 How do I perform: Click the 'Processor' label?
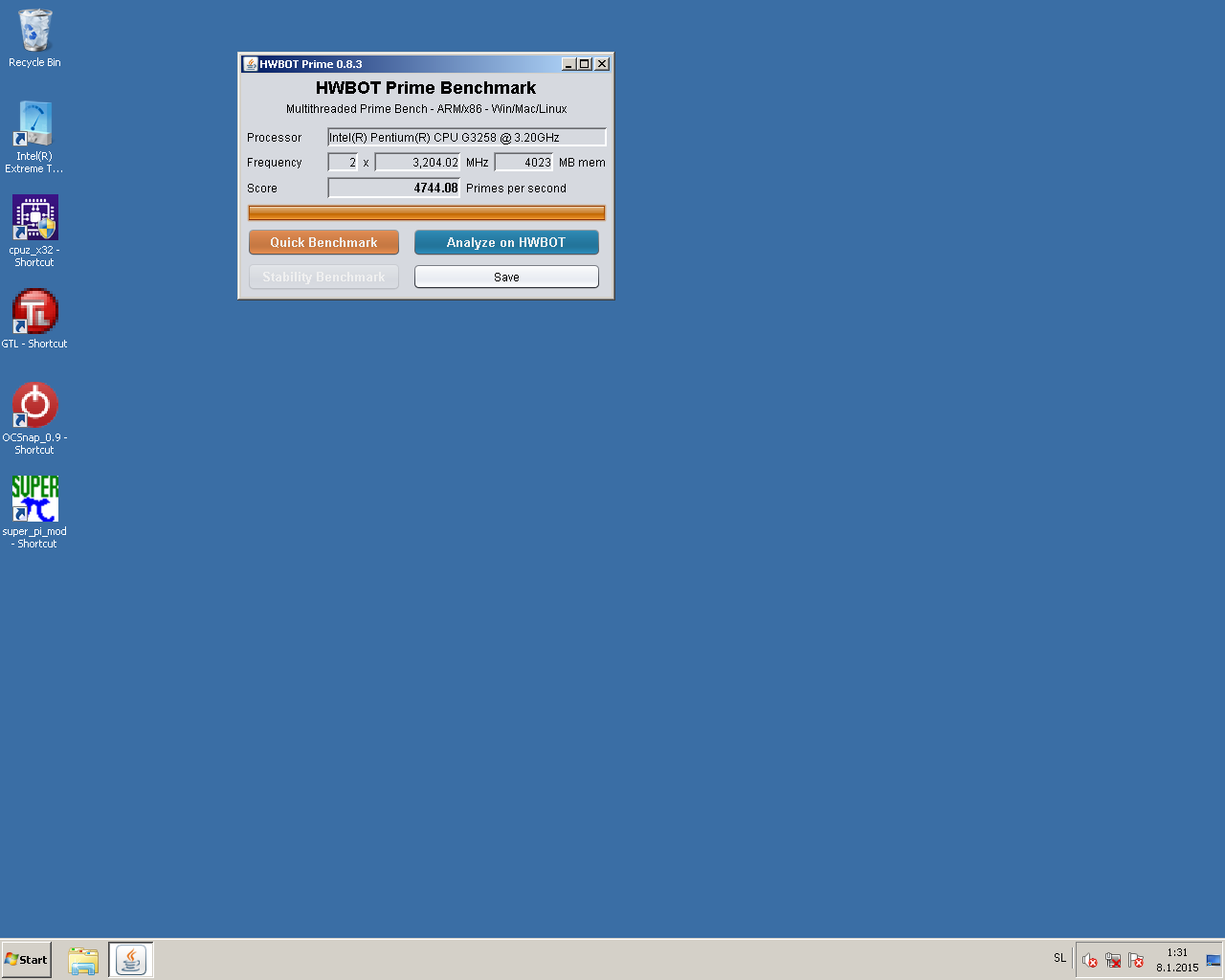point(274,138)
